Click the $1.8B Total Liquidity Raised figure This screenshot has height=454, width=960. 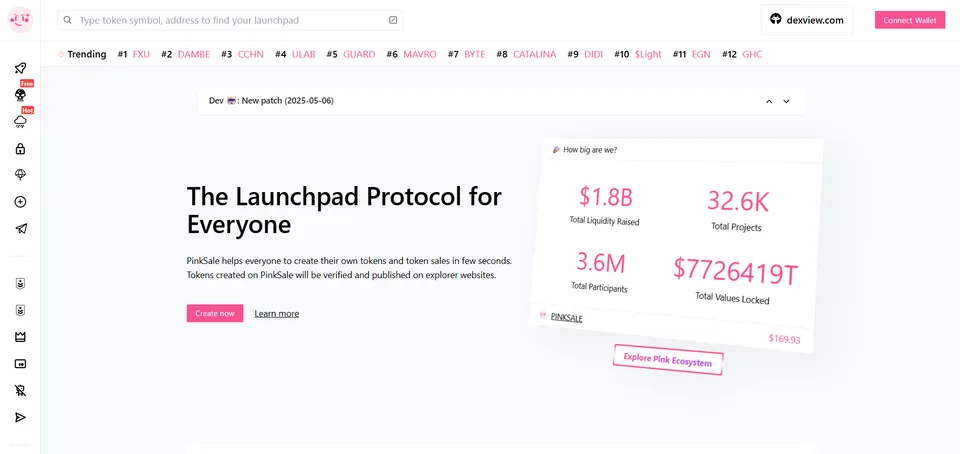pyautogui.click(x=605, y=196)
